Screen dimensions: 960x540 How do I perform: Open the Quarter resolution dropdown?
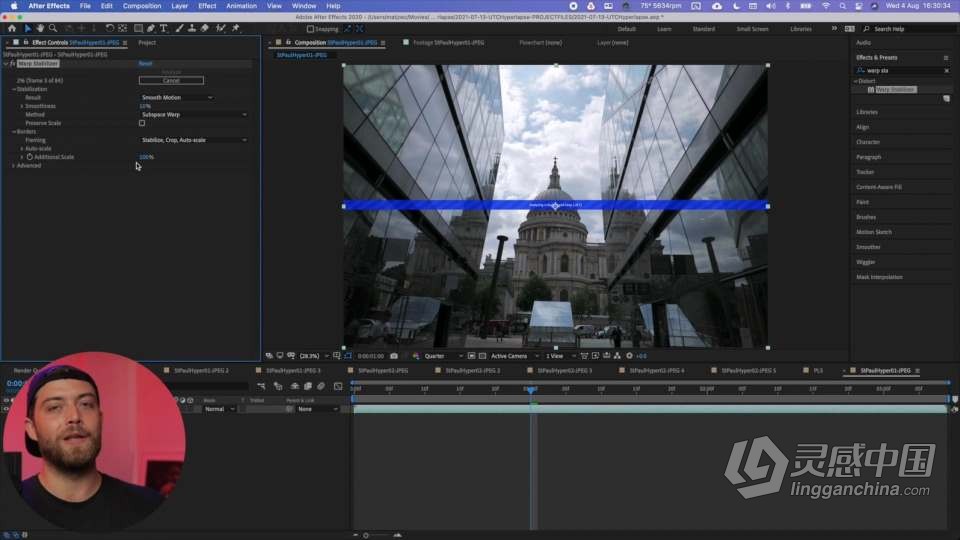444,356
